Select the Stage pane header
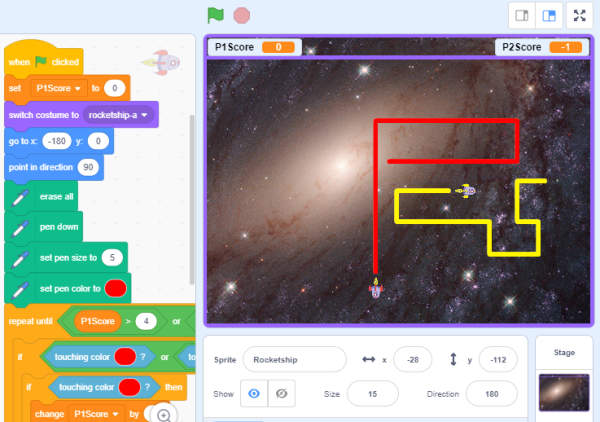 (564, 353)
